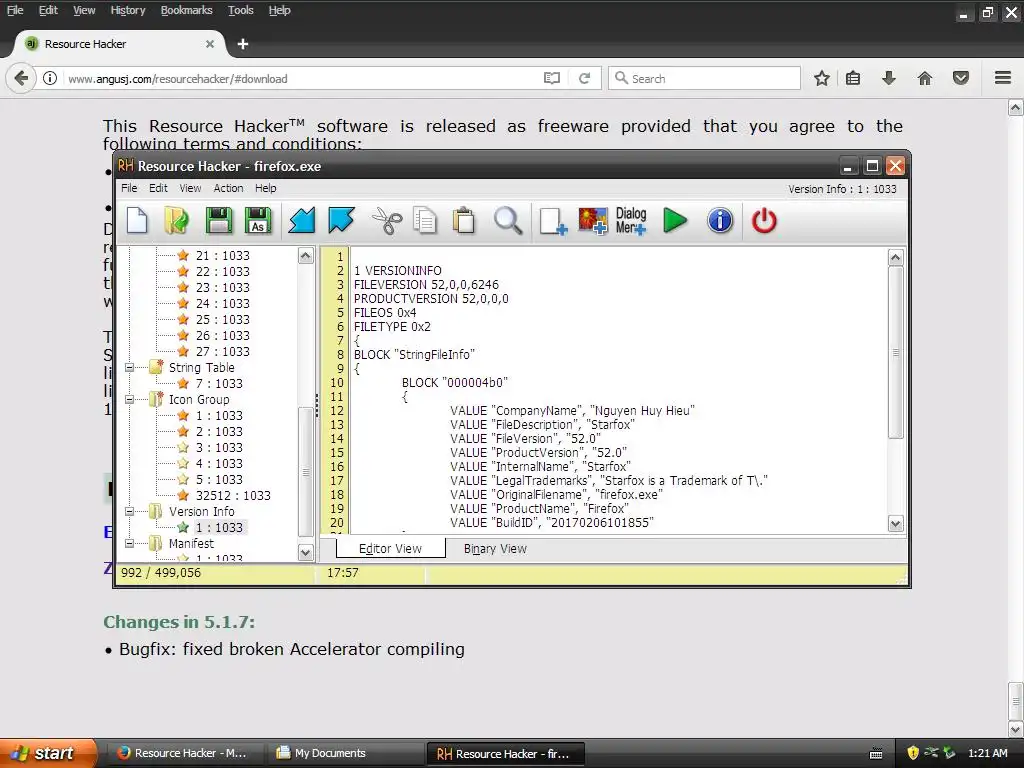Viewport: 1024px width, 768px height.
Task: Collapse the Version Info tree node
Action: [x=129, y=511]
